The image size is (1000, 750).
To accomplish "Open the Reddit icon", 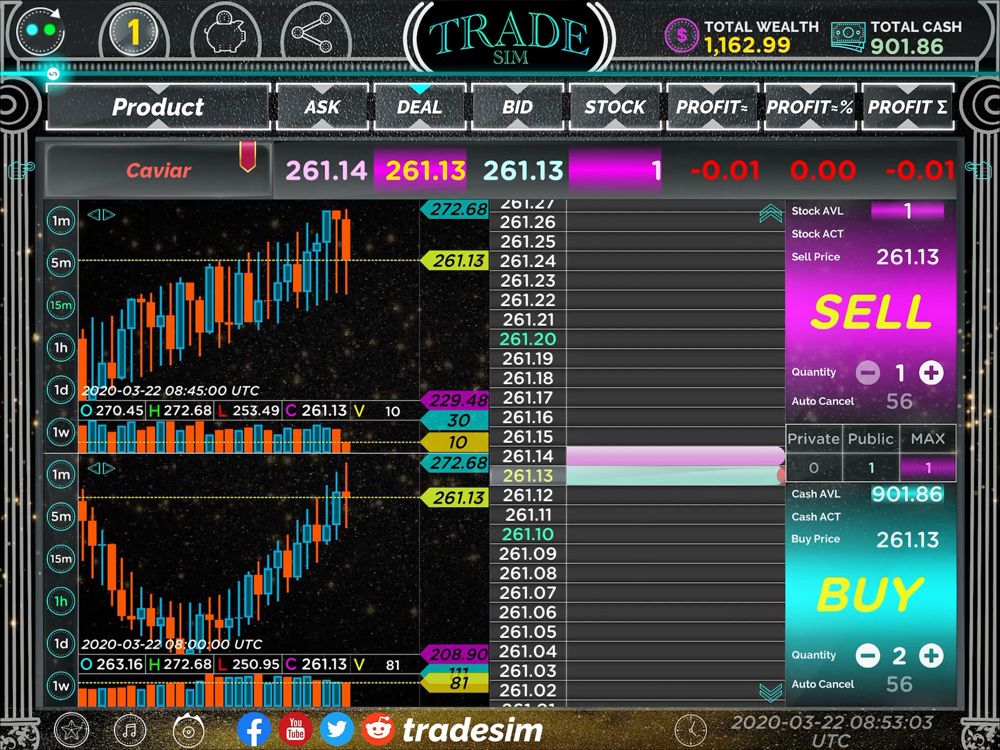I will (378, 729).
